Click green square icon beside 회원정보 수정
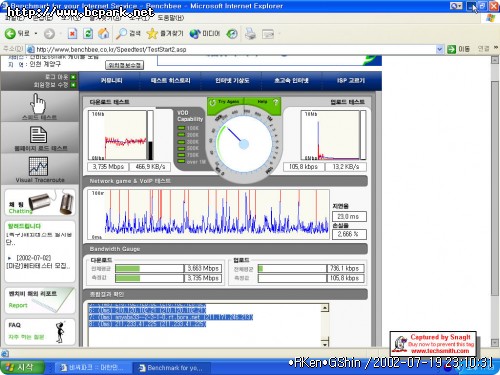Viewport: 500px width, 375px height. 73,85
